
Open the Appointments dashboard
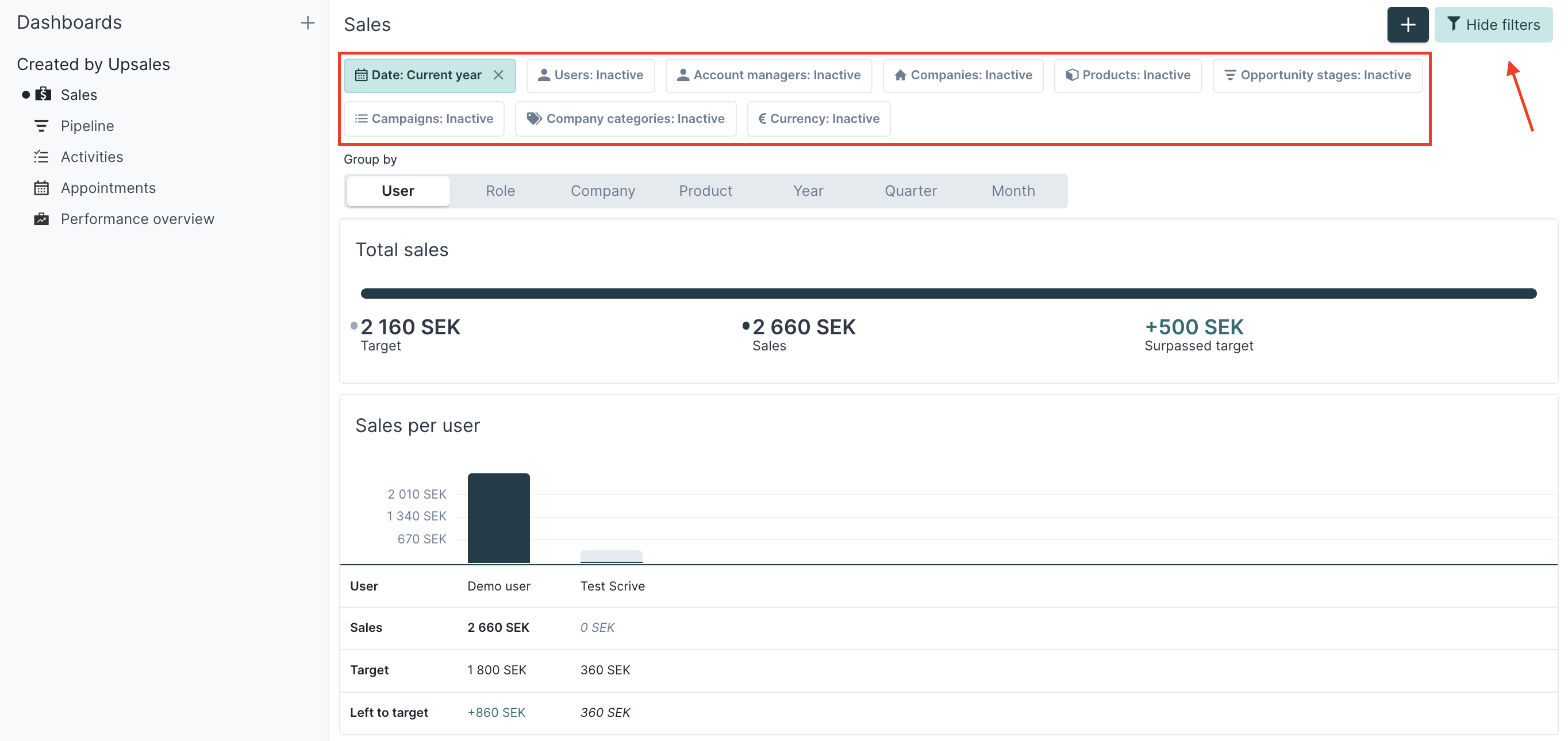pyautogui.click(x=109, y=188)
